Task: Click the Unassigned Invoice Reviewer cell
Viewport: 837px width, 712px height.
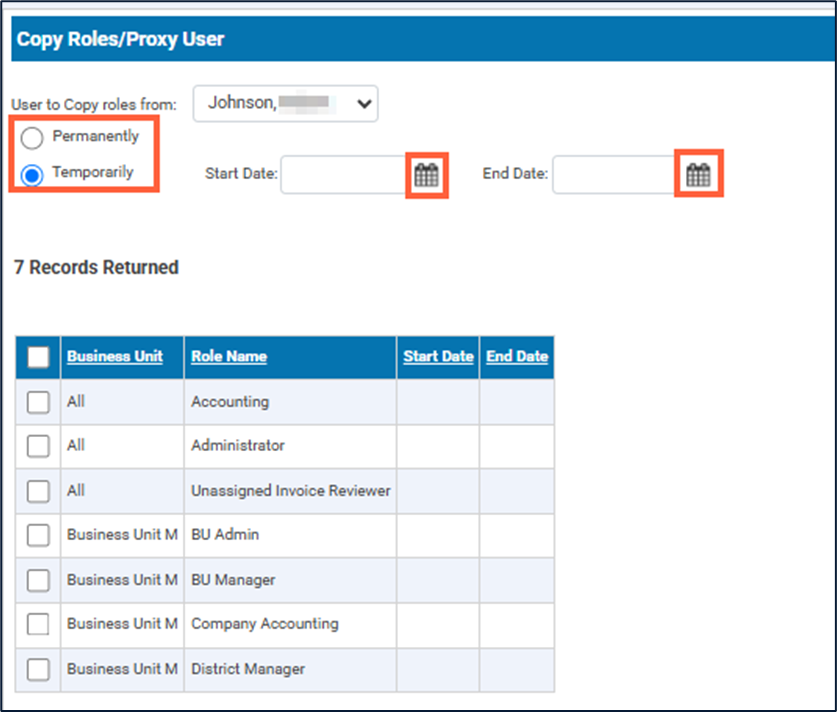Action: click(x=290, y=491)
